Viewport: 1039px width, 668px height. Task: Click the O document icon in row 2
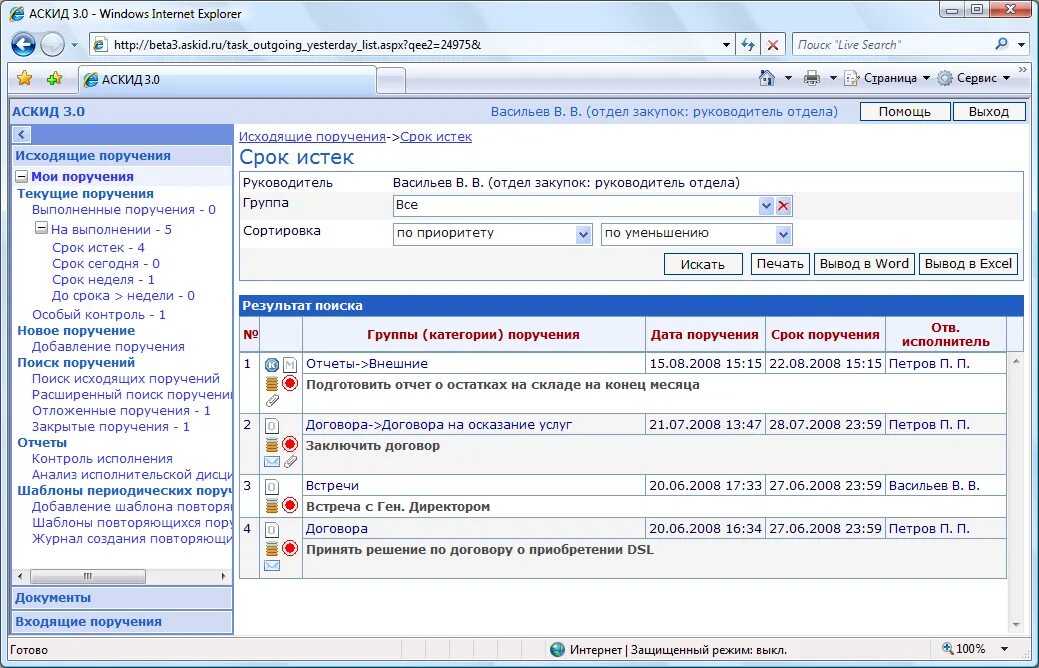pyautogui.click(x=272, y=425)
